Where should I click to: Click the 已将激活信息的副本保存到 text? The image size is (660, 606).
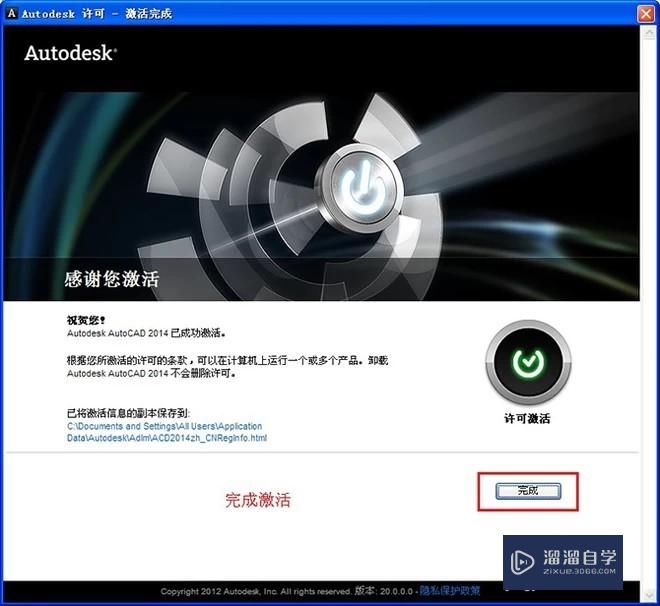pyautogui.click(x=128, y=413)
